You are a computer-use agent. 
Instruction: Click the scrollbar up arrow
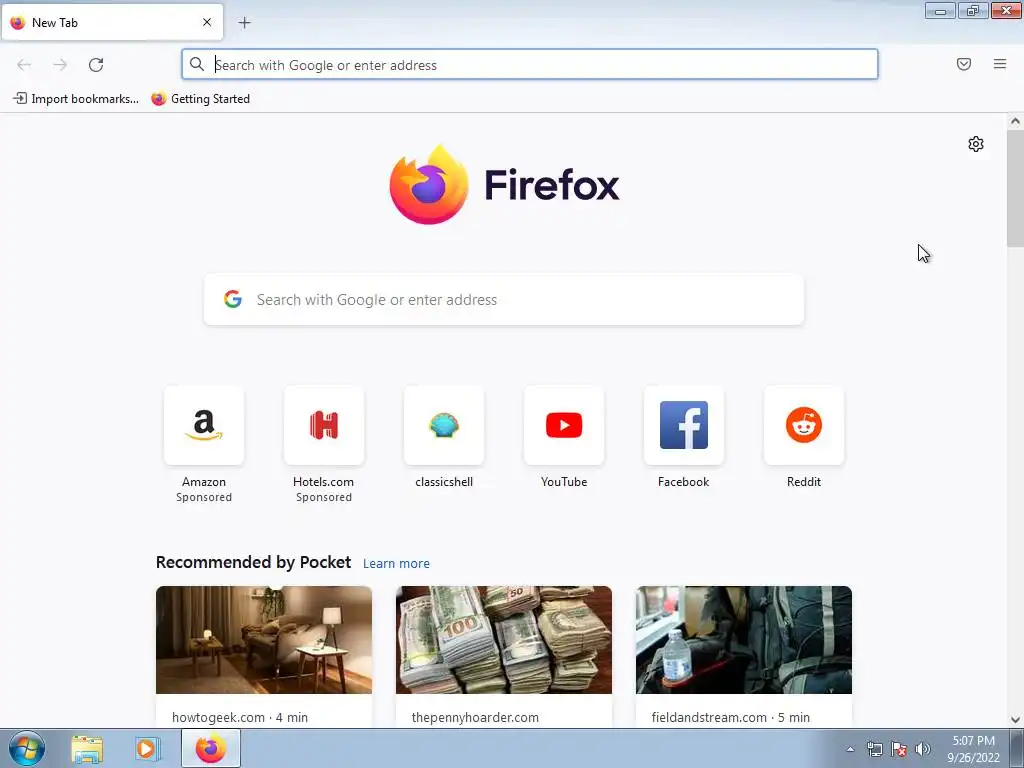1015,121
